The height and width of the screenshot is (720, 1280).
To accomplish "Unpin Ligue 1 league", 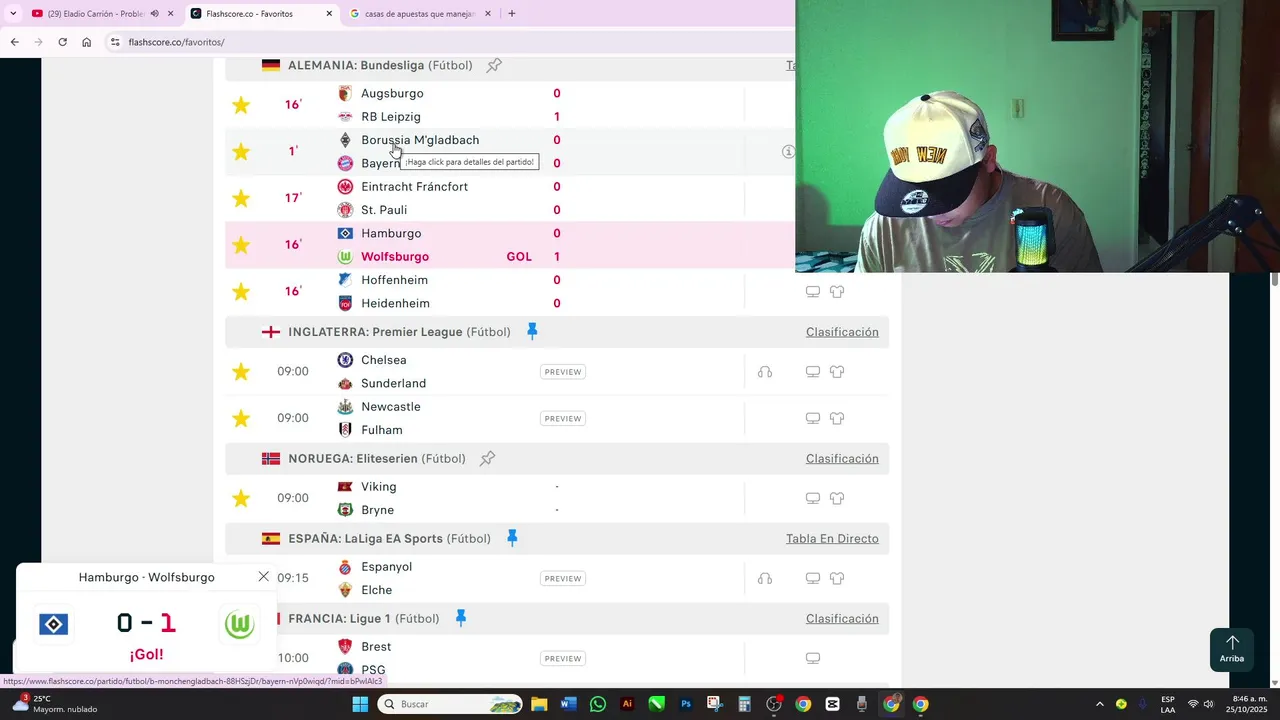I will point(461,618).
